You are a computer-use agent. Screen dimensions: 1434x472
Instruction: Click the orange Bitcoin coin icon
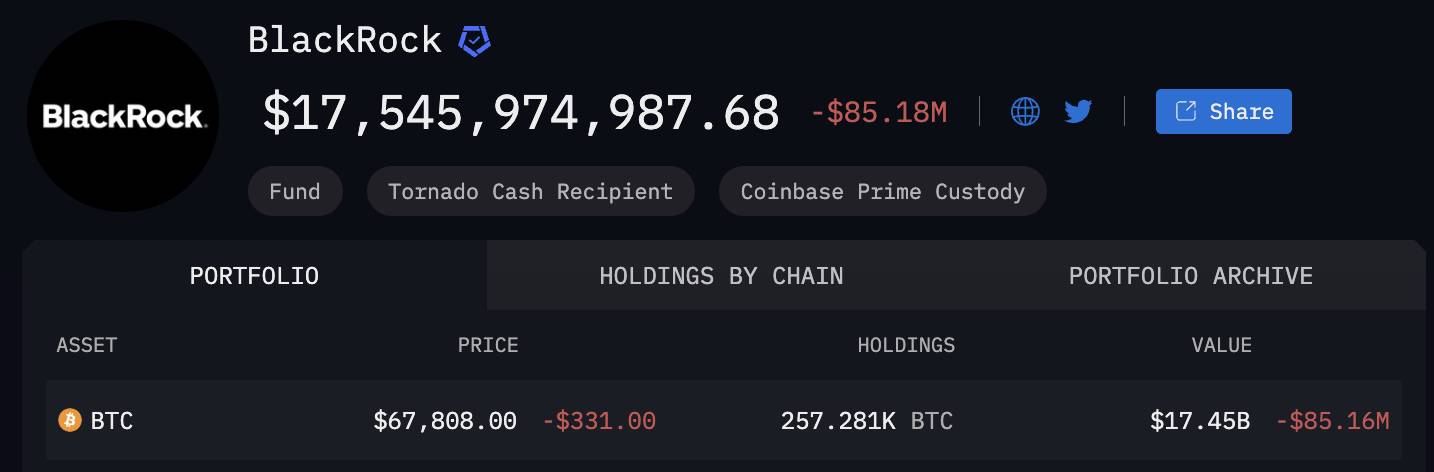click(x=69, y=420)
